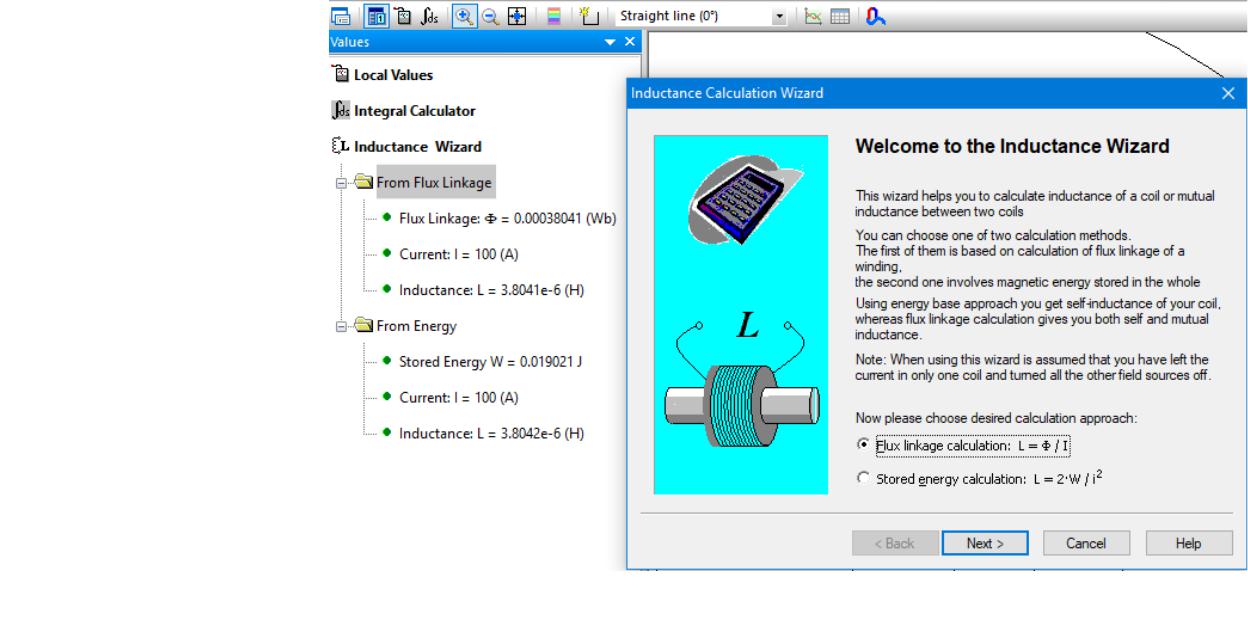Viewport: 1248px width, 640px height.
Task: Open the table view toolbar icon
Action: (x=840, y=17)
